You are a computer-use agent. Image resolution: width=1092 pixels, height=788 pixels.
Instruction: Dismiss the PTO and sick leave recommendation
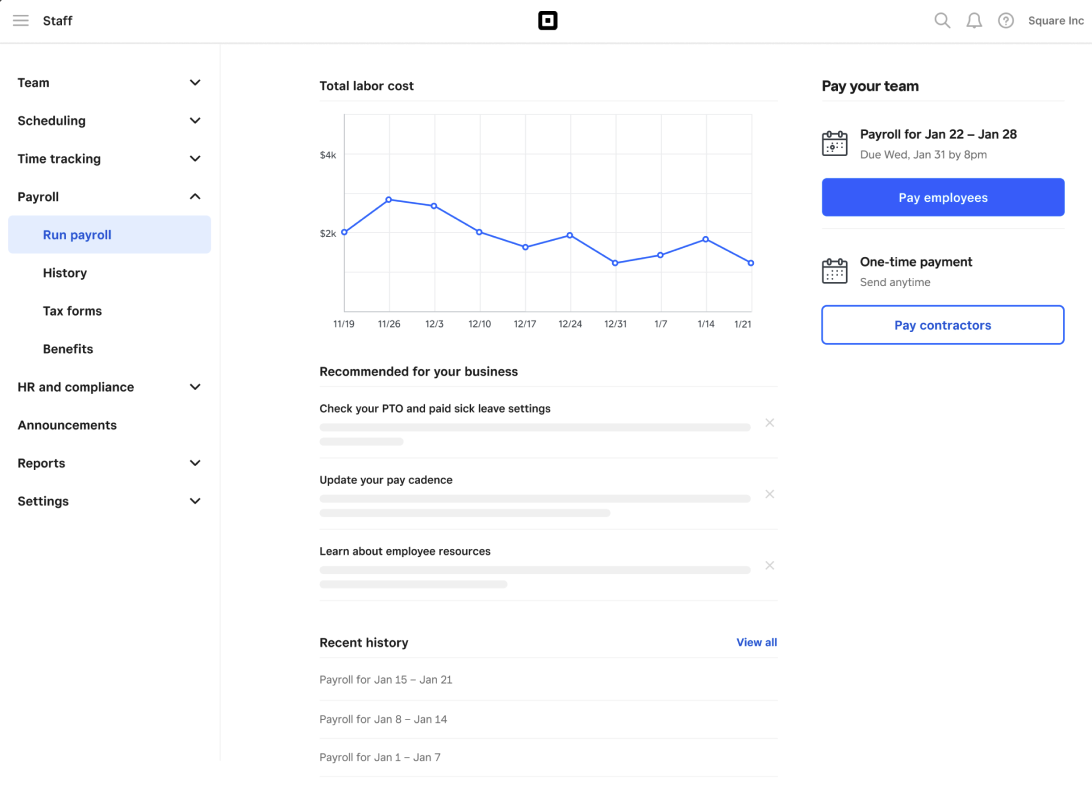click(x=769, y=422)
